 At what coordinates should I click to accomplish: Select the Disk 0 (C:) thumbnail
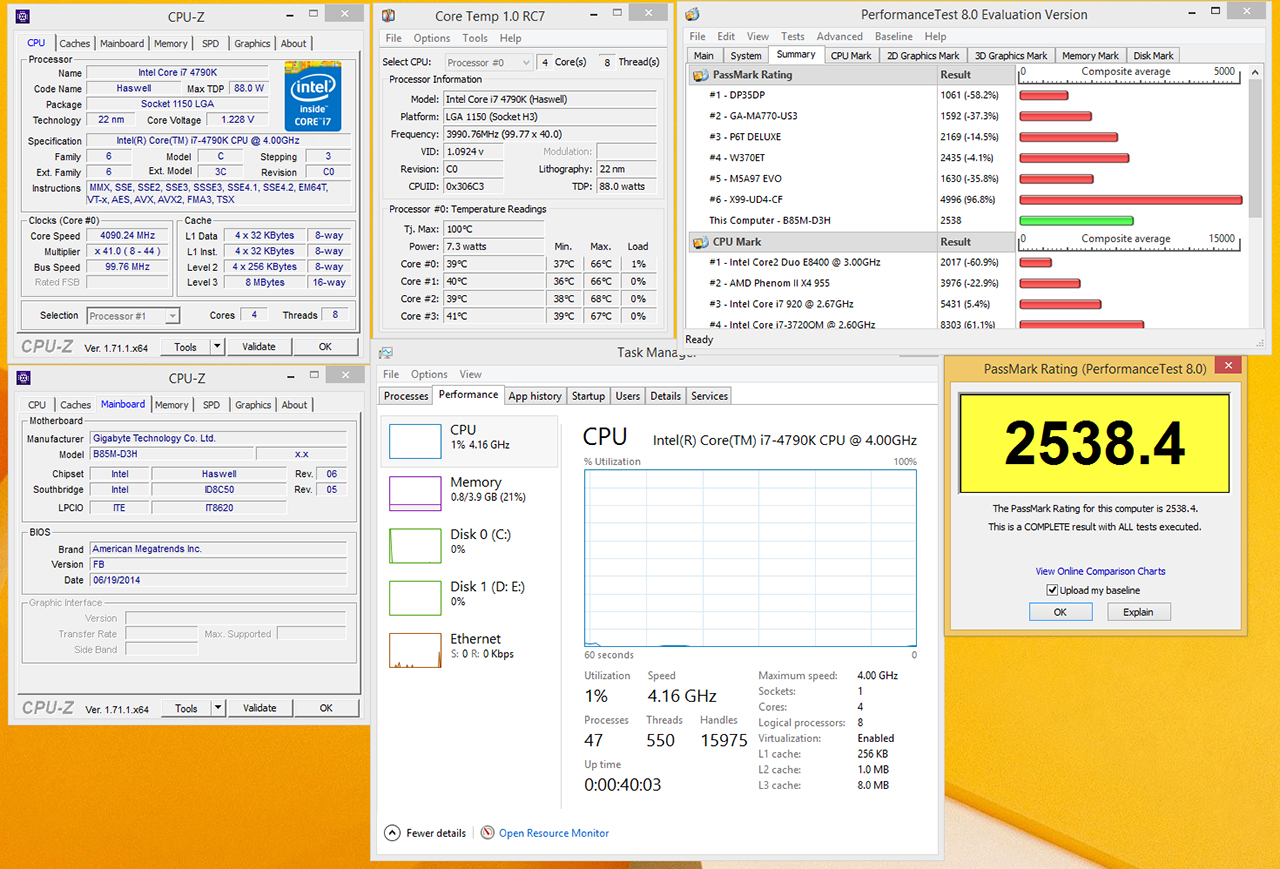point(415,545)
